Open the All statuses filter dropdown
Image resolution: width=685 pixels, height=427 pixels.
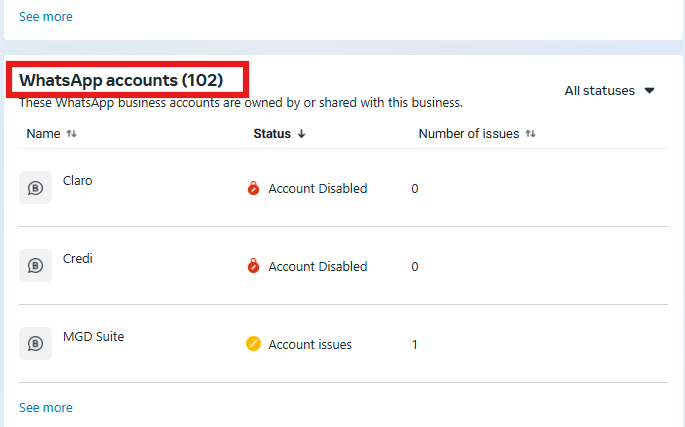[609, 91]
